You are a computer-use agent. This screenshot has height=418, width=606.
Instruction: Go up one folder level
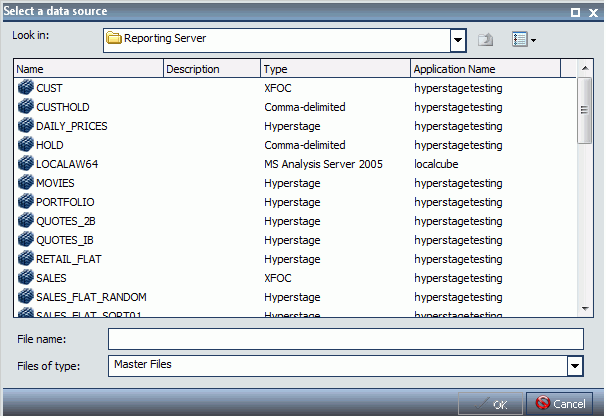(485, 39)
